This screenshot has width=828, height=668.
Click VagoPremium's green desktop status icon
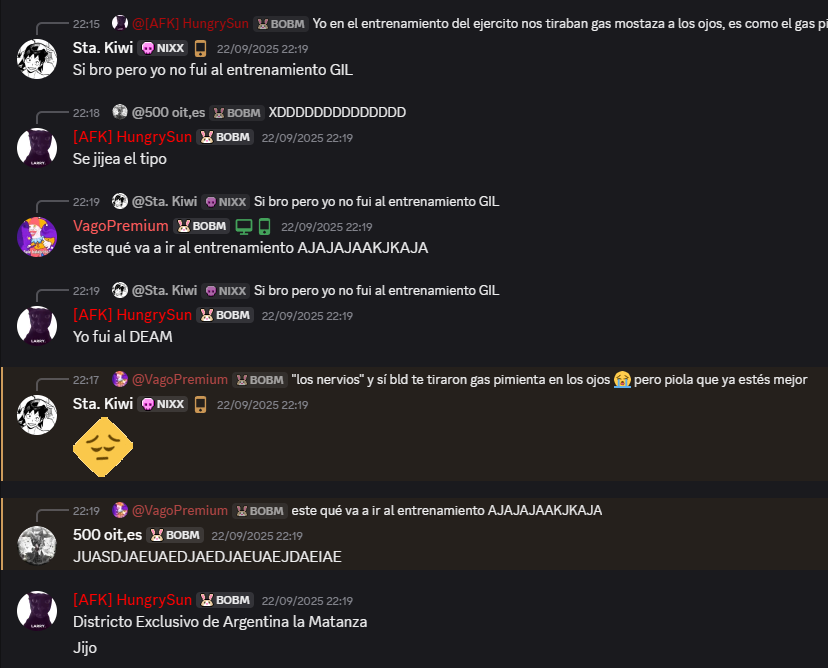(x=243, y=227)
